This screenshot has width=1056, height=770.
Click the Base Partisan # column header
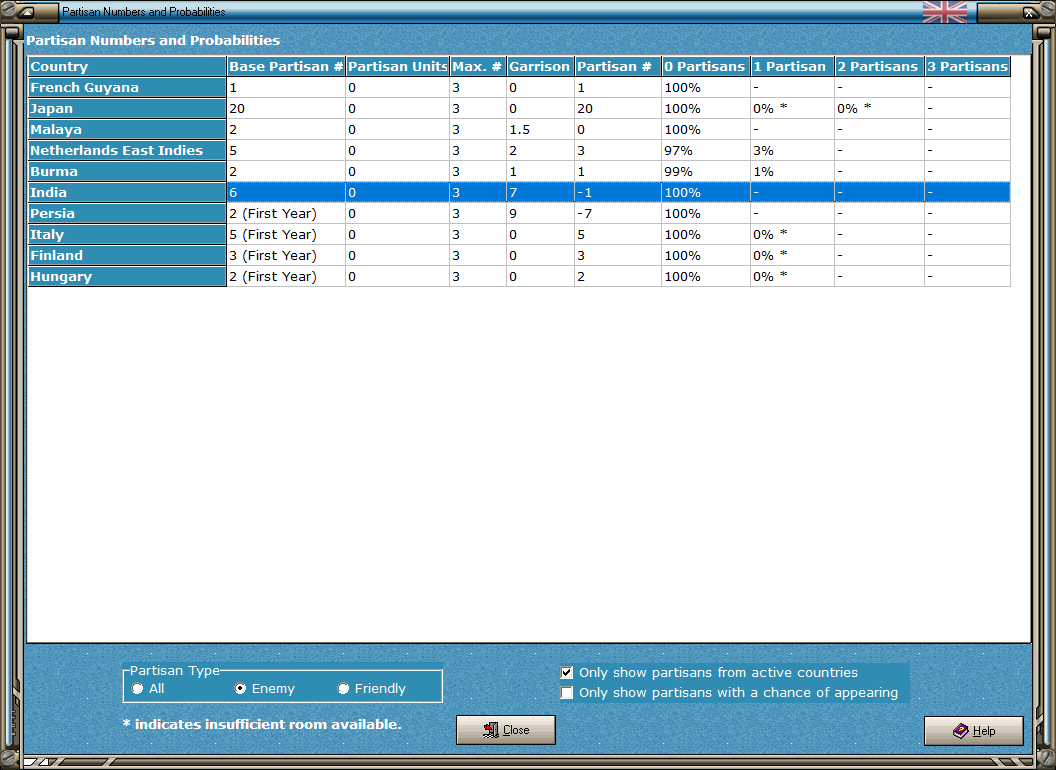tap(286, 66)
